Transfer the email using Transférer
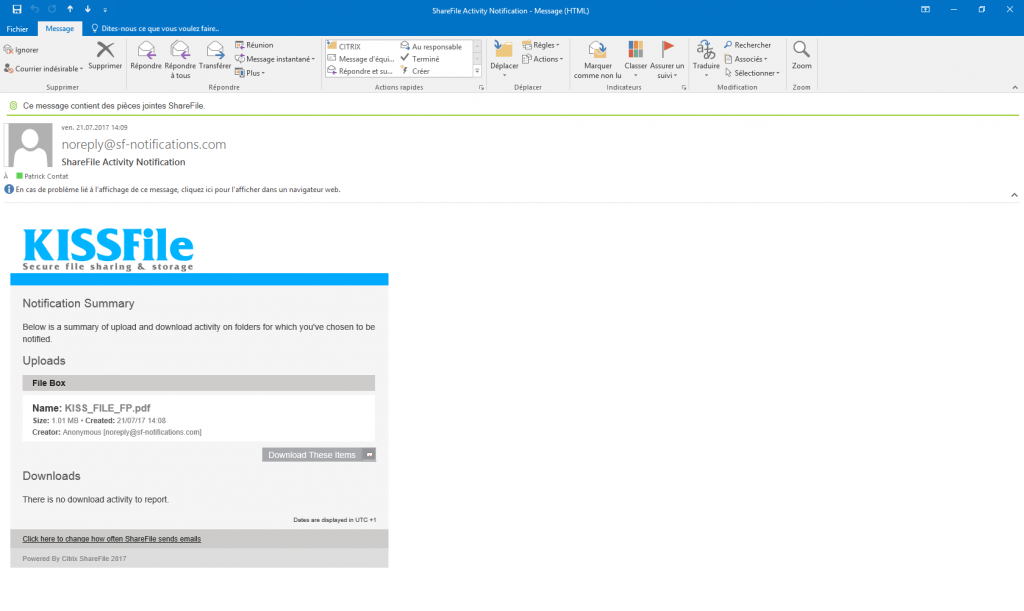Viewport: 1024px width, 611px height. click(x=217, y=58)
